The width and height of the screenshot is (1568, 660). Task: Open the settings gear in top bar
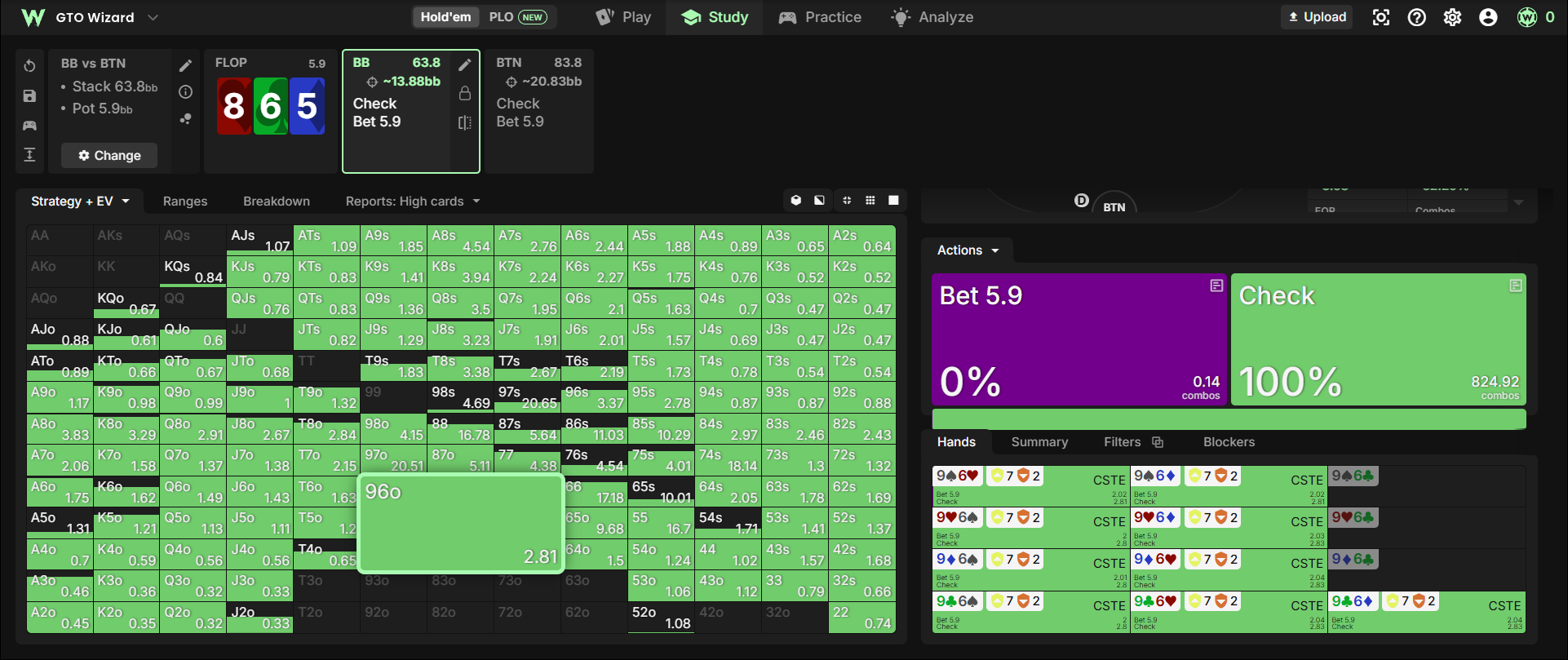click(1452, 17)
